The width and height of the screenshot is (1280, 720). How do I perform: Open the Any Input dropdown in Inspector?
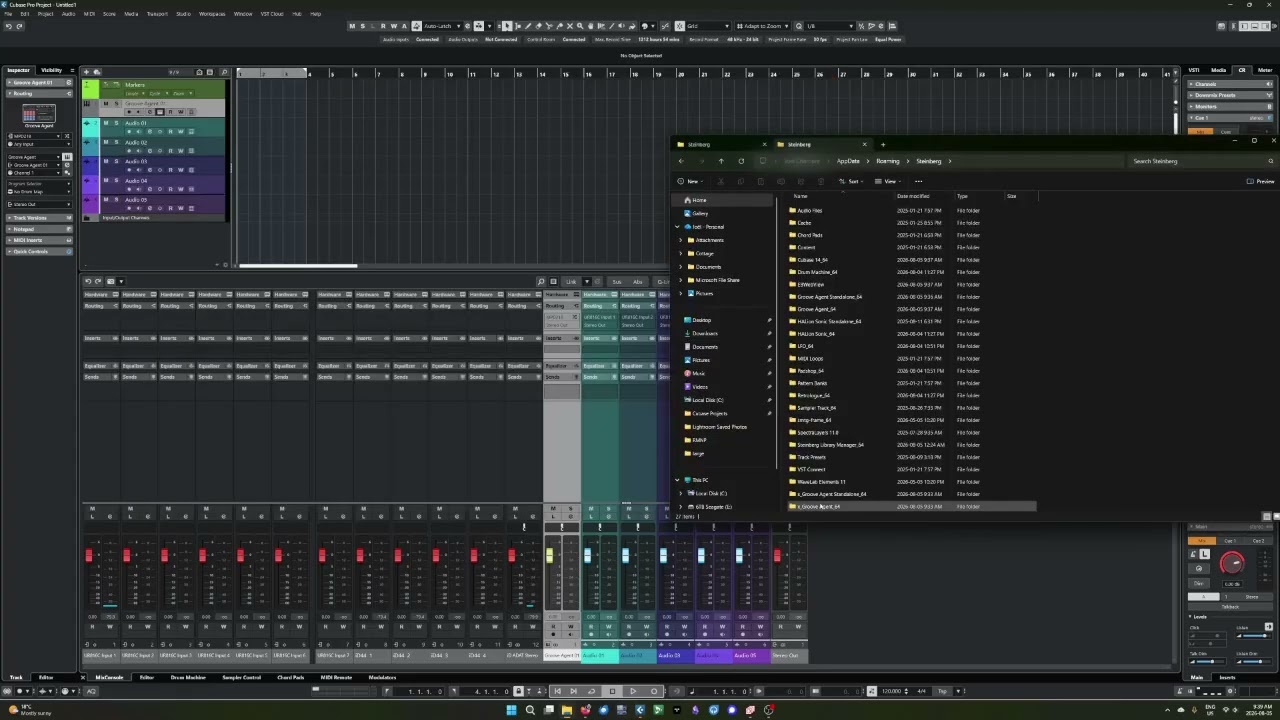(39, 144)
